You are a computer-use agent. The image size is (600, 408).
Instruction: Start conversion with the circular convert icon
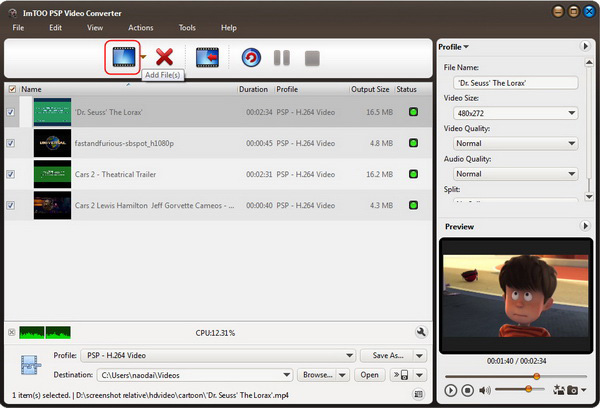251,58
